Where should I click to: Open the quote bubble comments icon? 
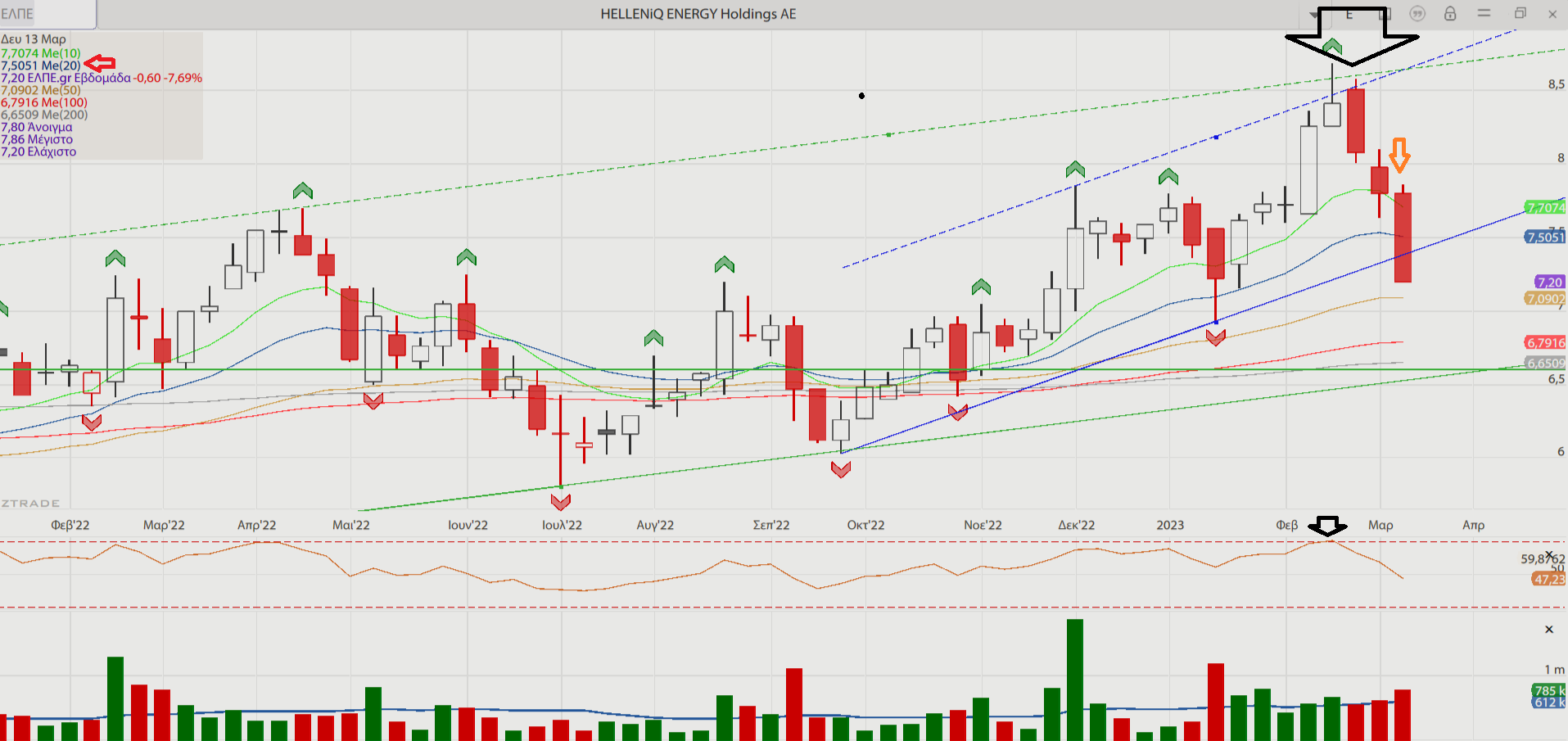pyautogui.click(x=1417, y=14)
